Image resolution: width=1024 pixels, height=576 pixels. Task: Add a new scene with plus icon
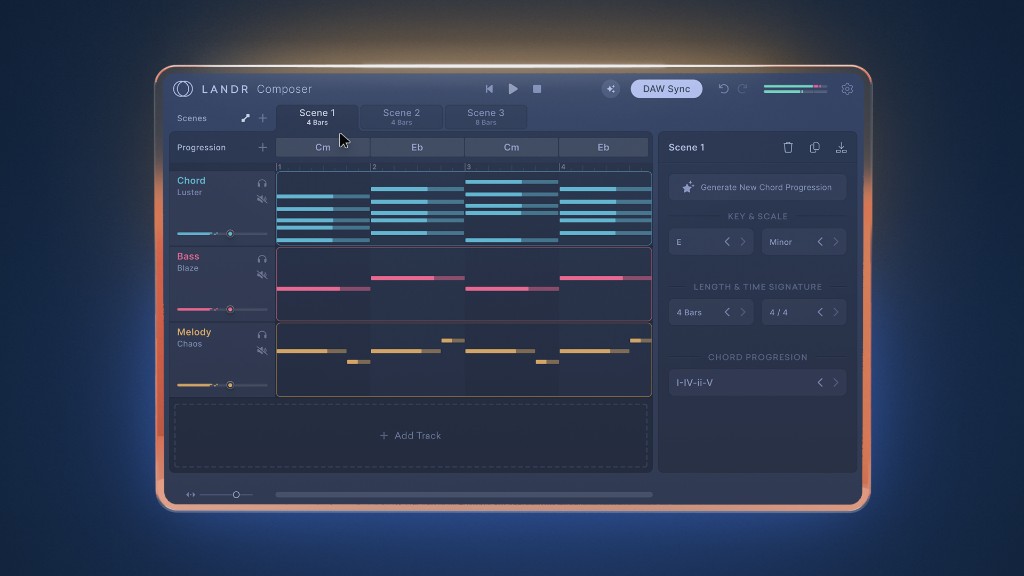point(263,118)
